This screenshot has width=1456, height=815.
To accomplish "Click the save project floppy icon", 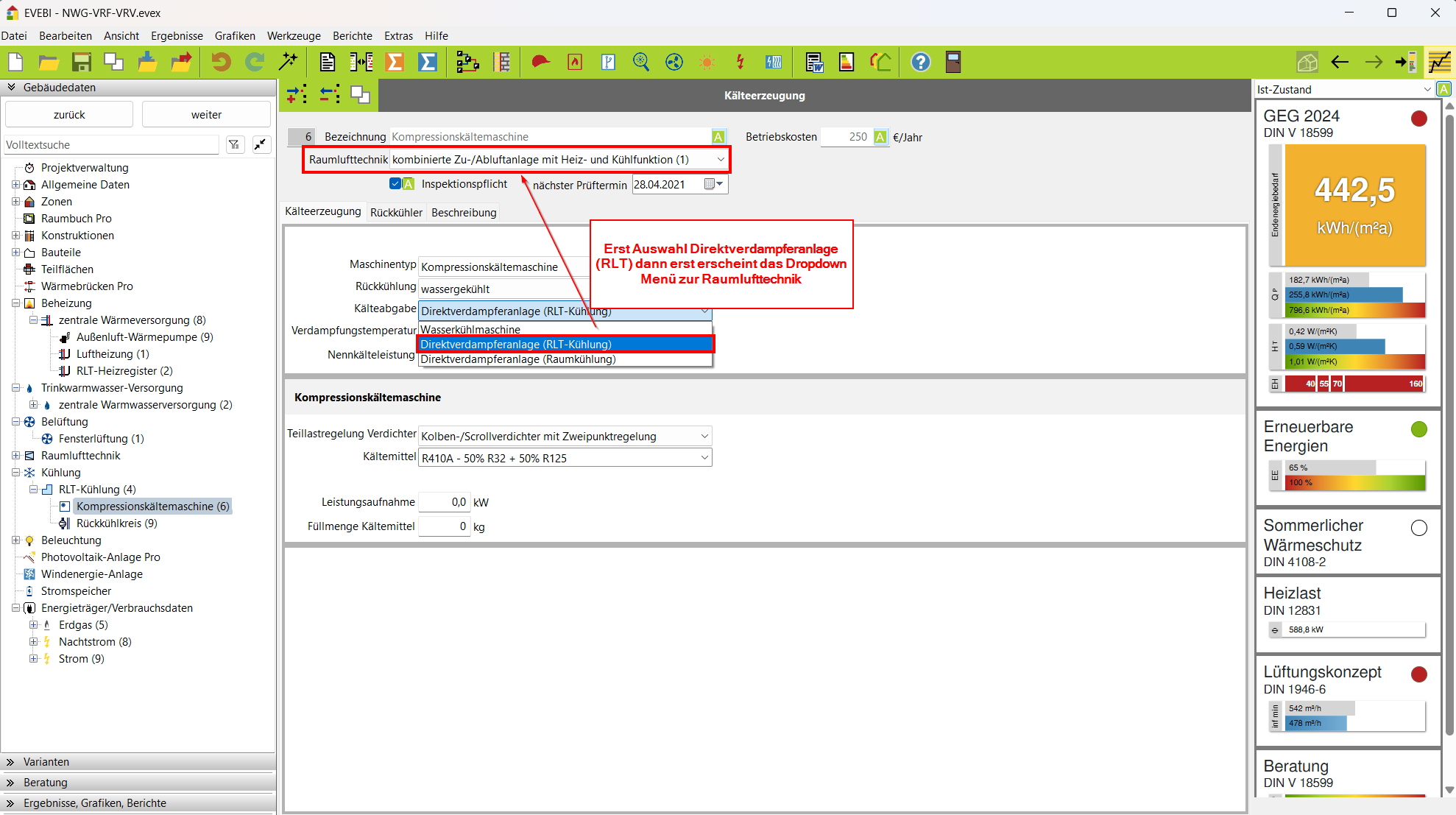I will coord(81,63).
